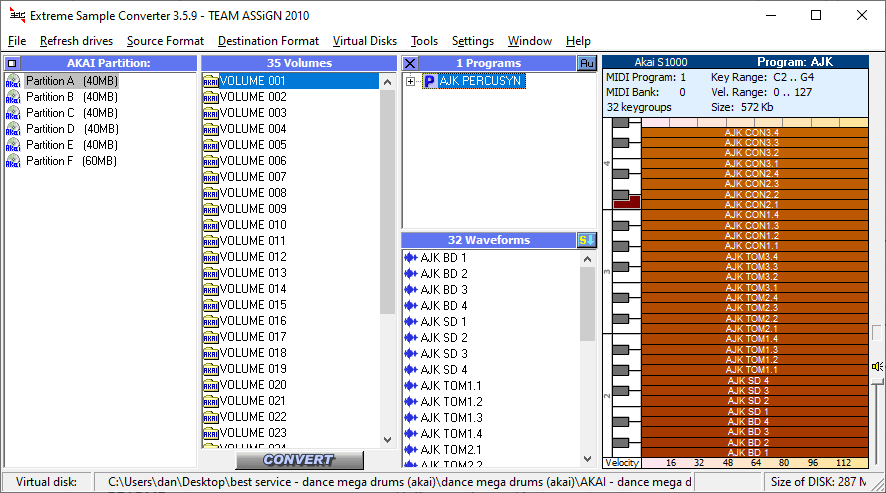Click the volume slider below the speaker
The image size is (886, 493).
point(877,420)
